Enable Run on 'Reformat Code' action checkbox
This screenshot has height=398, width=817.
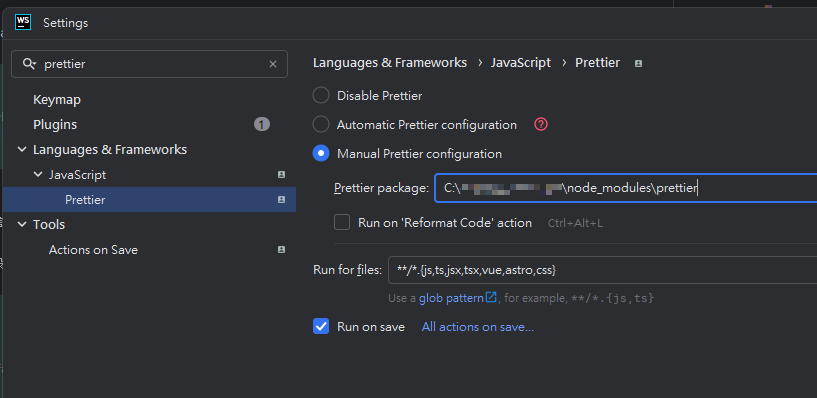click(x=342, y=222)
